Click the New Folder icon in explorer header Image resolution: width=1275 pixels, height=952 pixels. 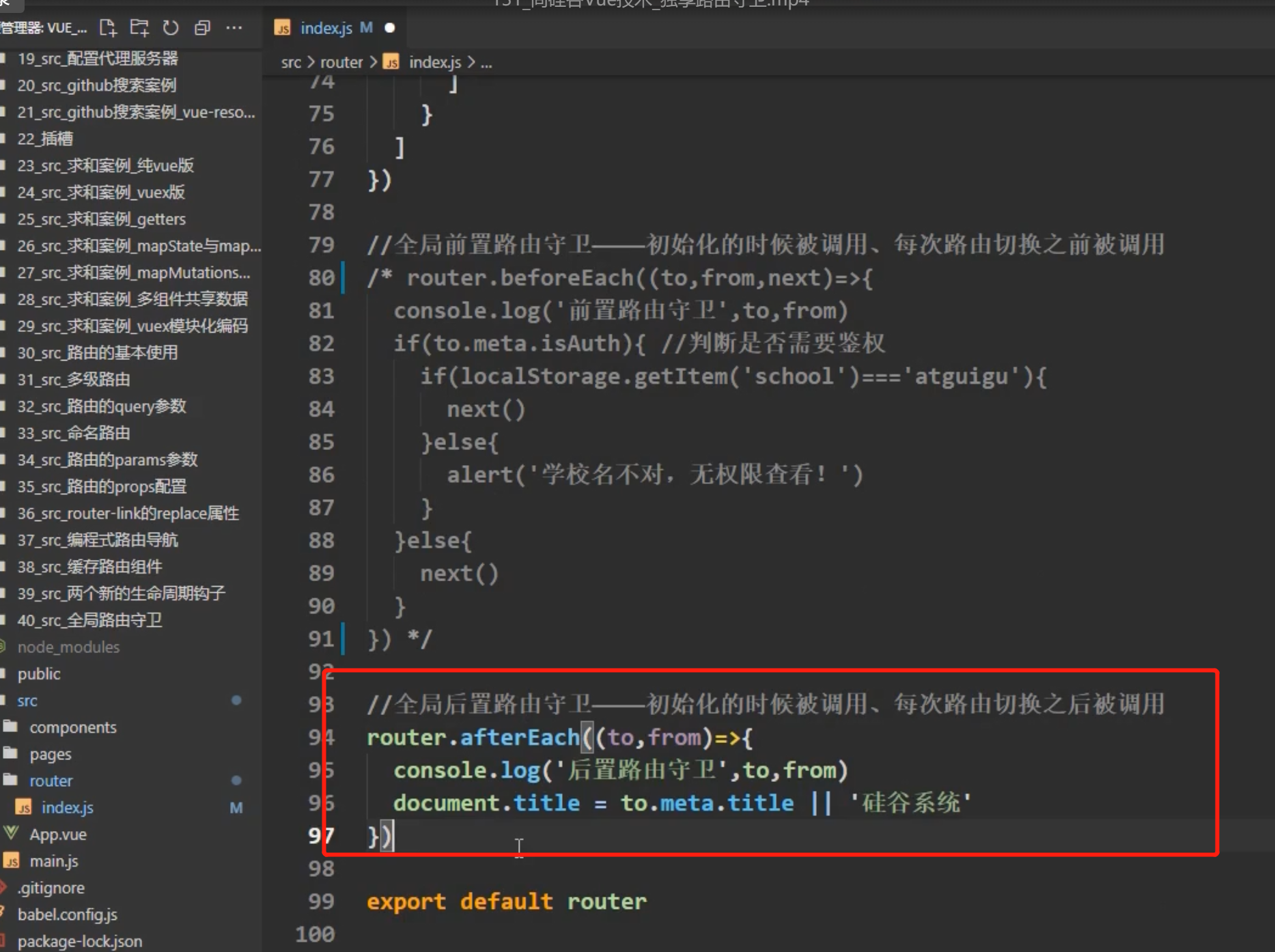click(139, 28)
